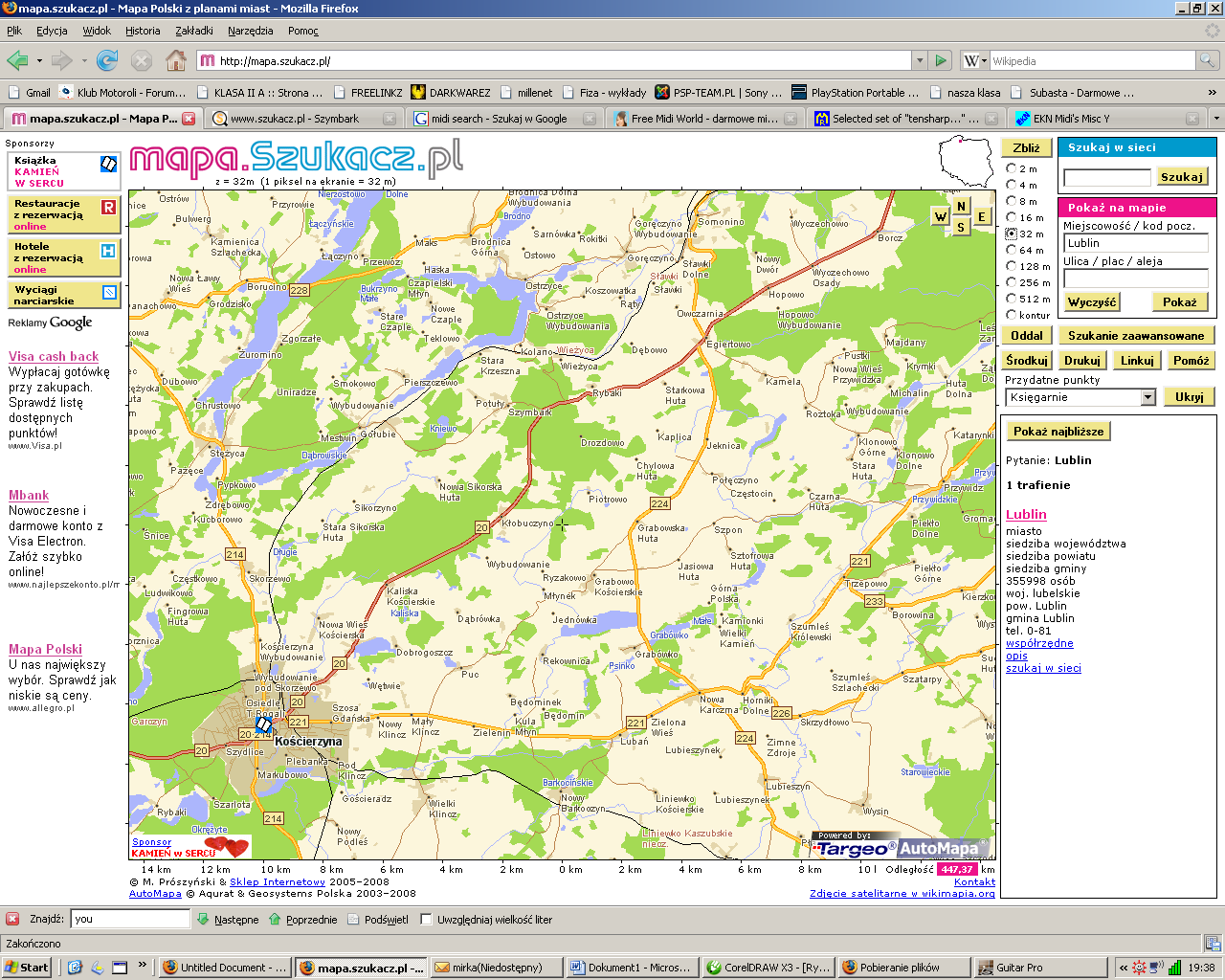Click the browser Forward arrow button
1225x980 pixels.
tap(61, 60)
